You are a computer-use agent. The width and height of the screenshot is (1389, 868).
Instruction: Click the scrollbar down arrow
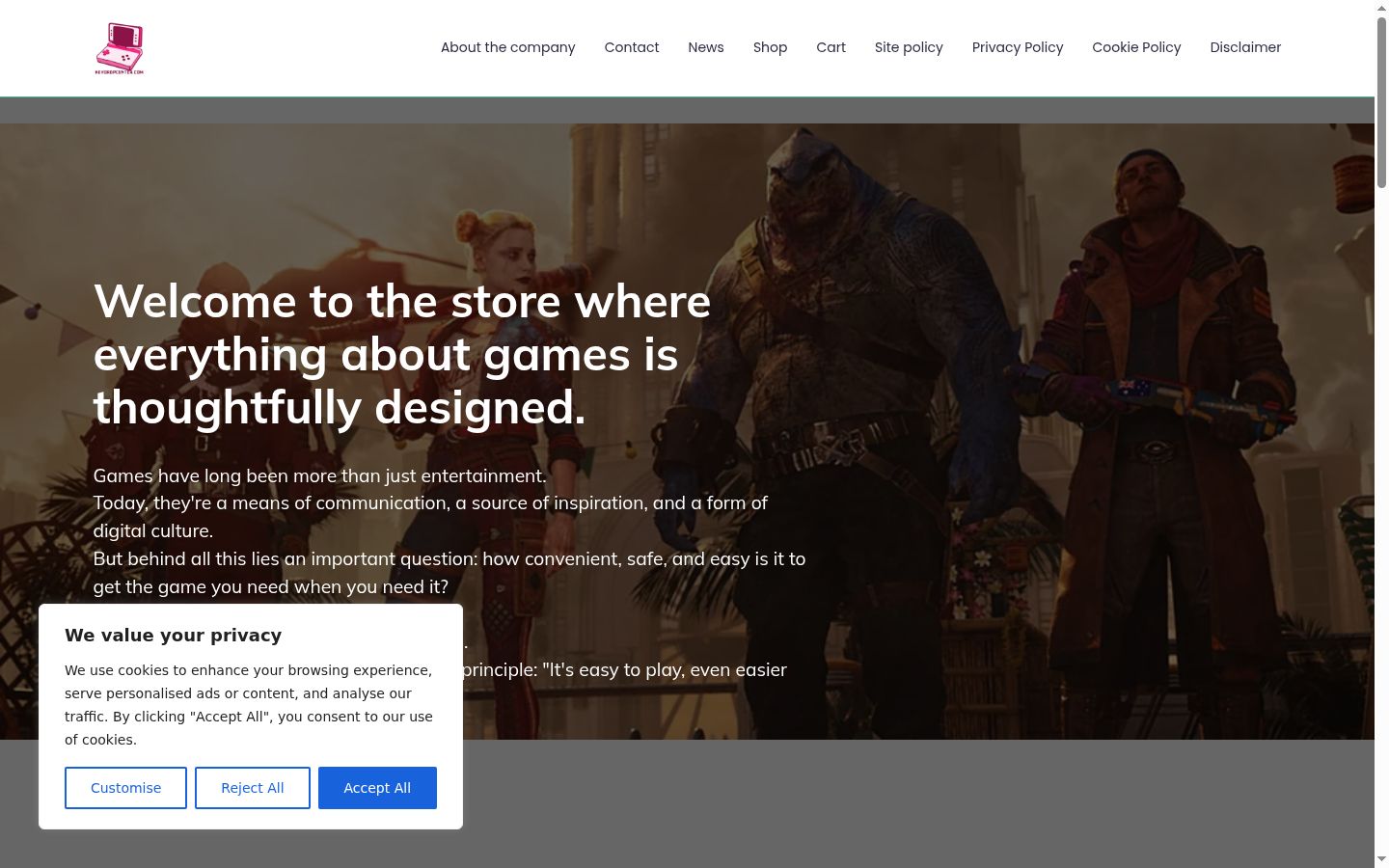pos(1381,859)
